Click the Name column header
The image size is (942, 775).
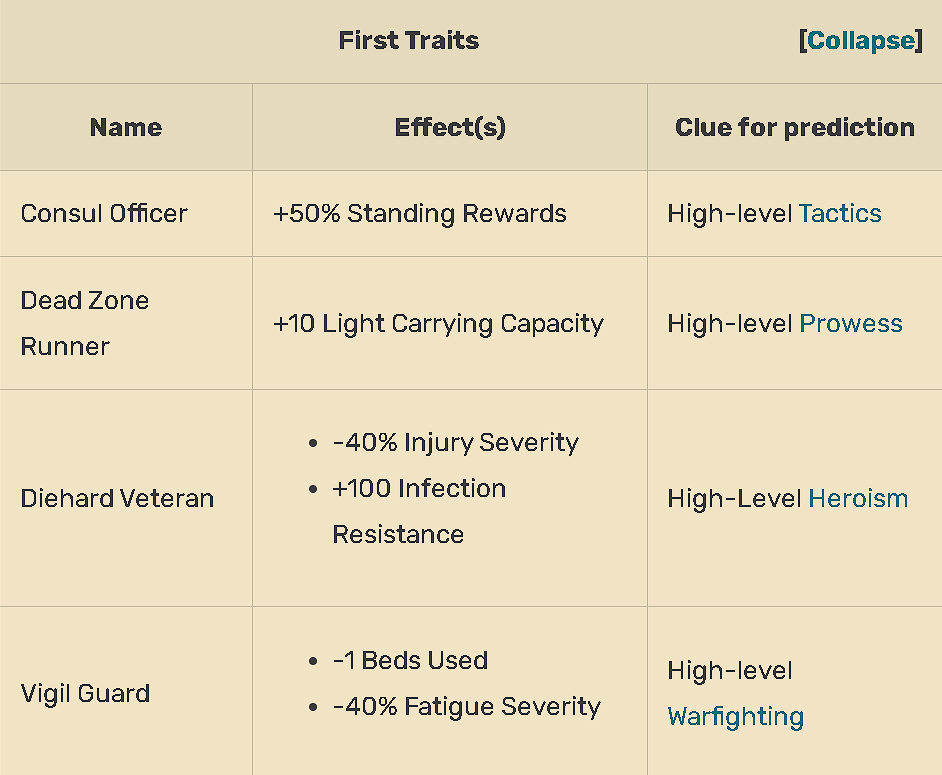[x=126, y=127]
